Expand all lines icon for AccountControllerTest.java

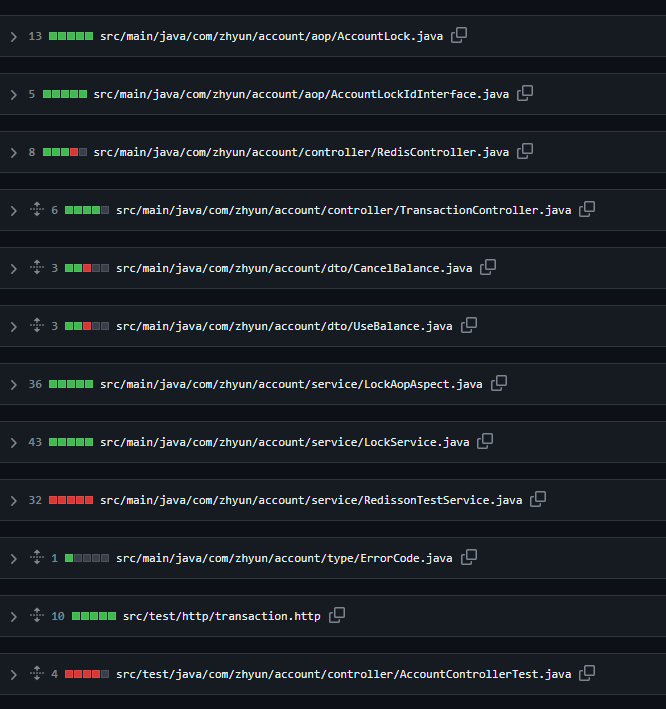[x=37, y=673]
